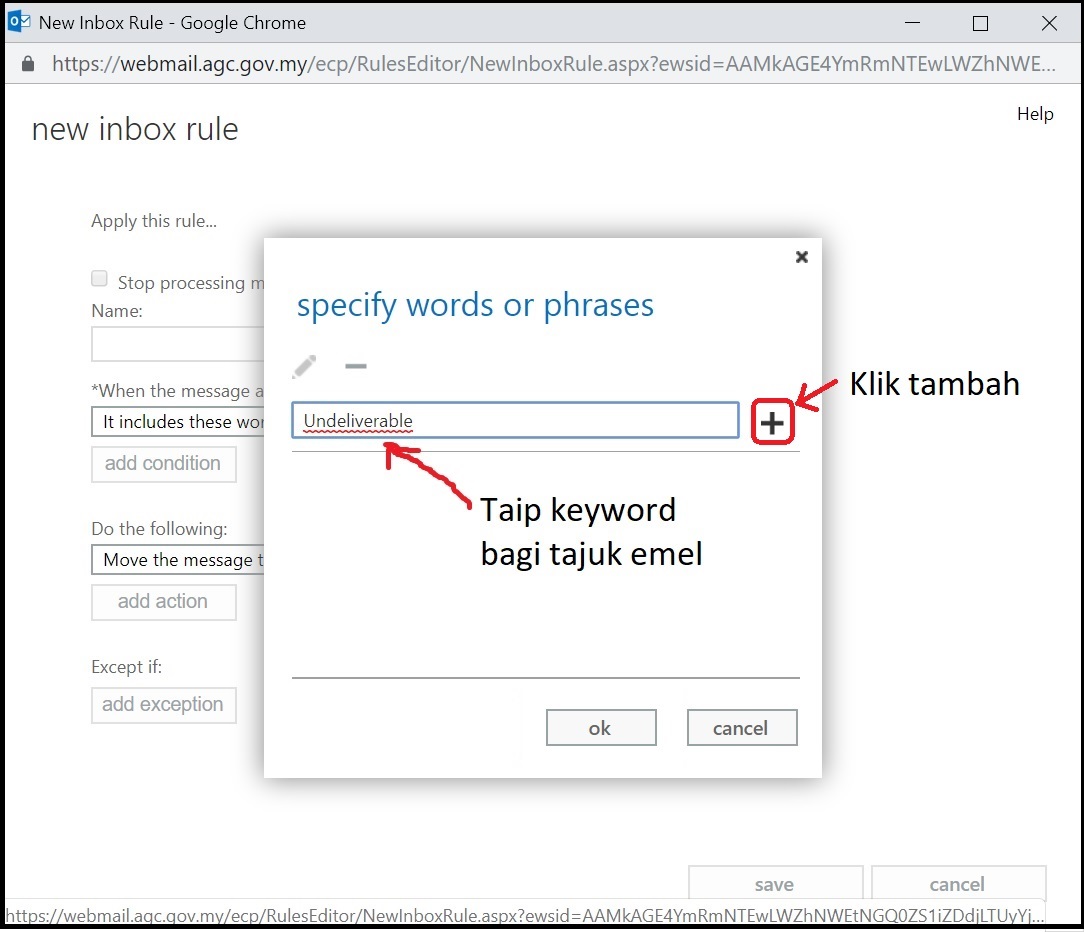Expand the 'Move the message to' dropdown

pyautogui.click(x=178, y=560)
